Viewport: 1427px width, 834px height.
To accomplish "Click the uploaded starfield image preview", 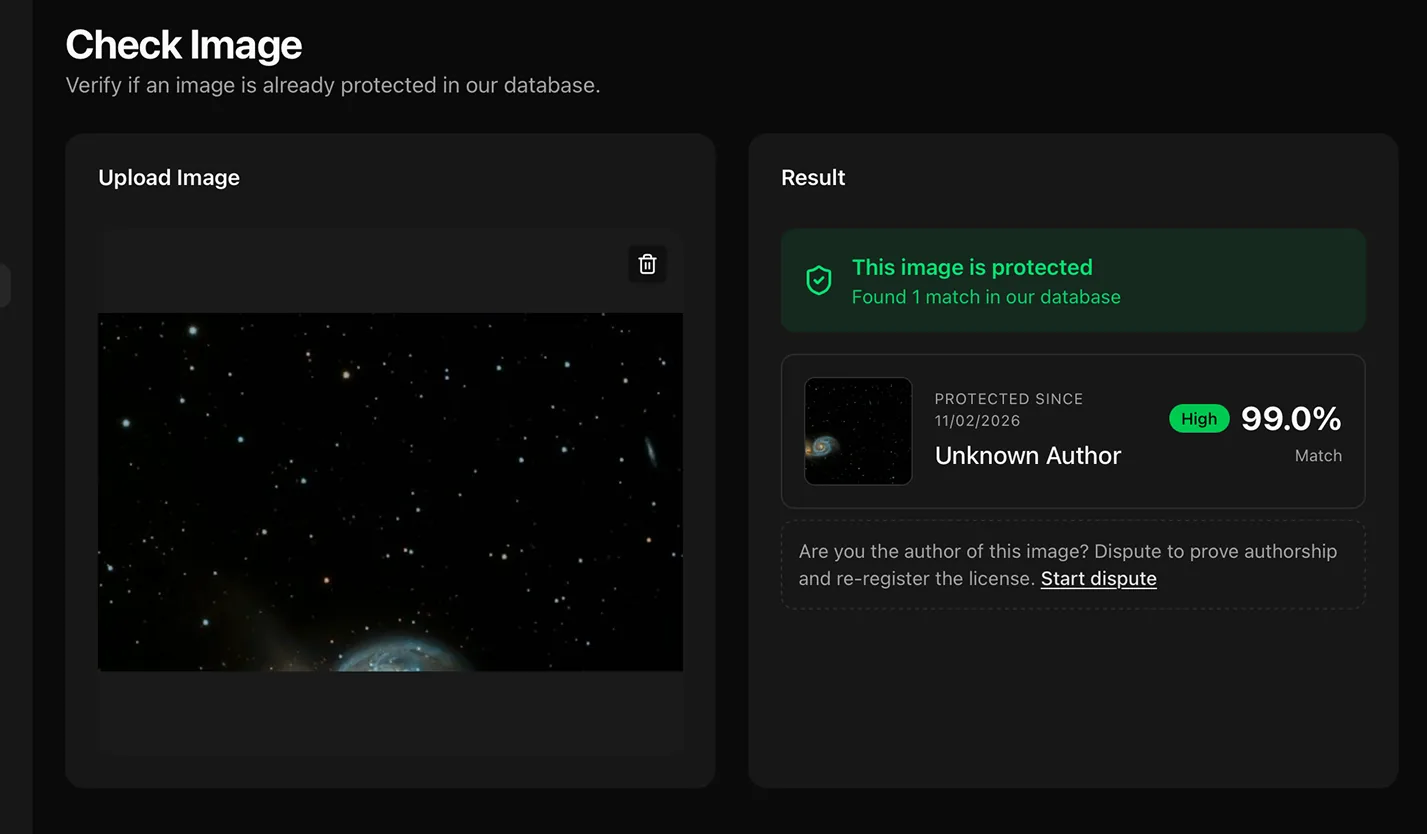I will pyautogui.click(x=390, y=491).
